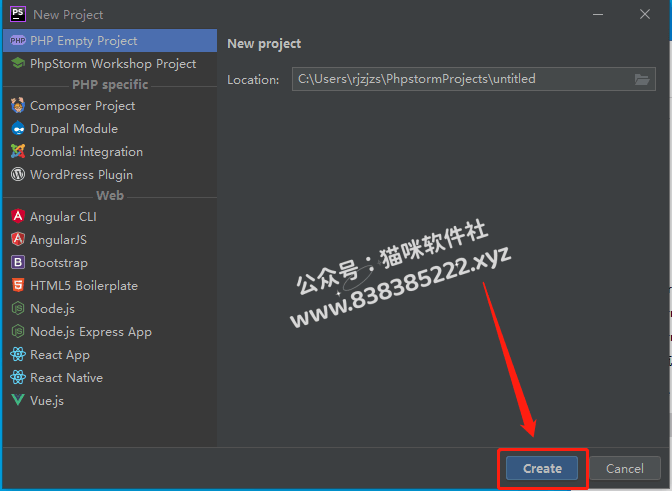The image size is (672, 491).
Task: Click the React App atom icon
Action: [x=18, y=354]
